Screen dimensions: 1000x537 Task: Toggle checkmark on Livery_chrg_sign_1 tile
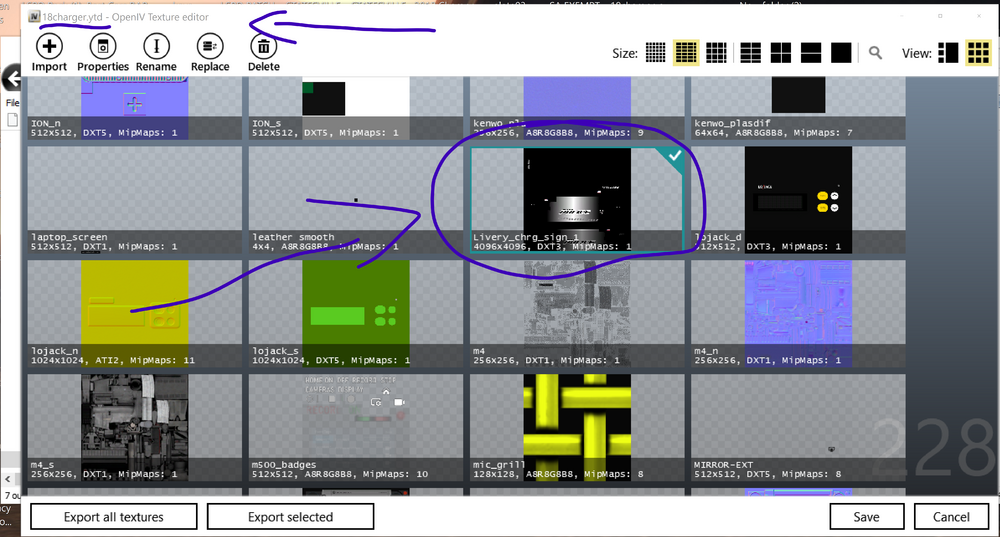click(673, 156)
